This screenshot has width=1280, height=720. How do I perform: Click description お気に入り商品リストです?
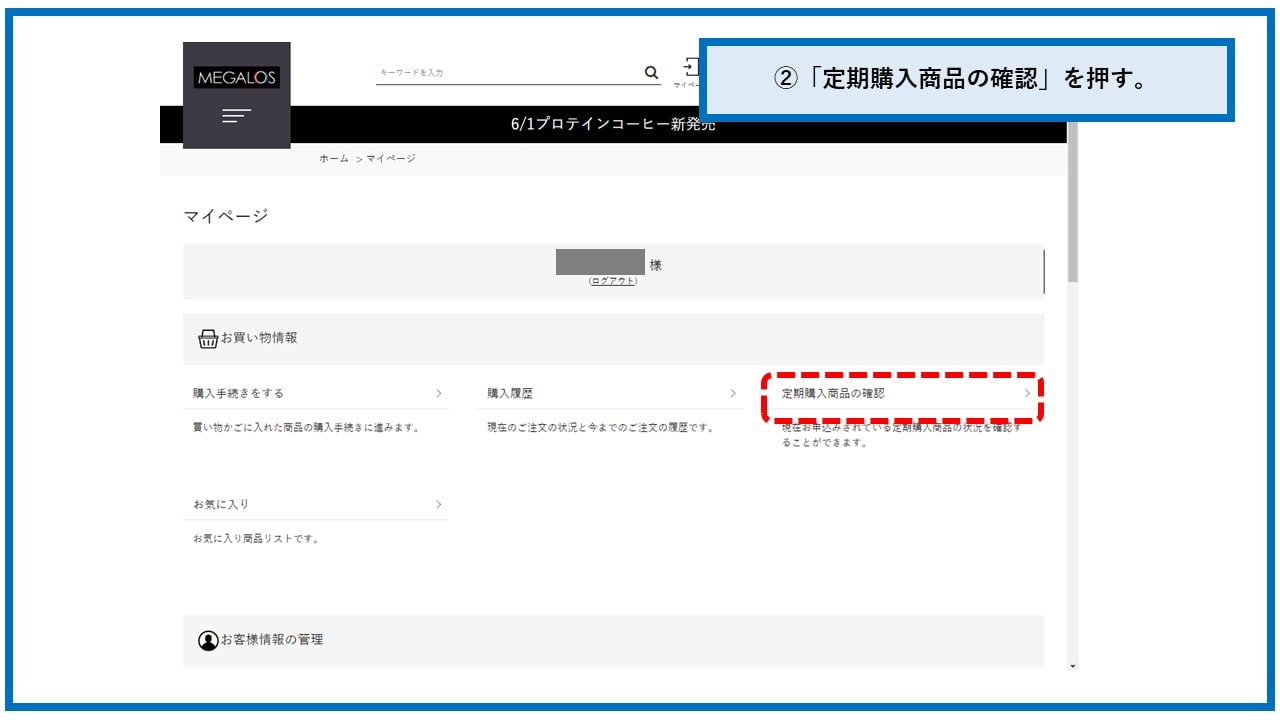[x=256, y=539]
